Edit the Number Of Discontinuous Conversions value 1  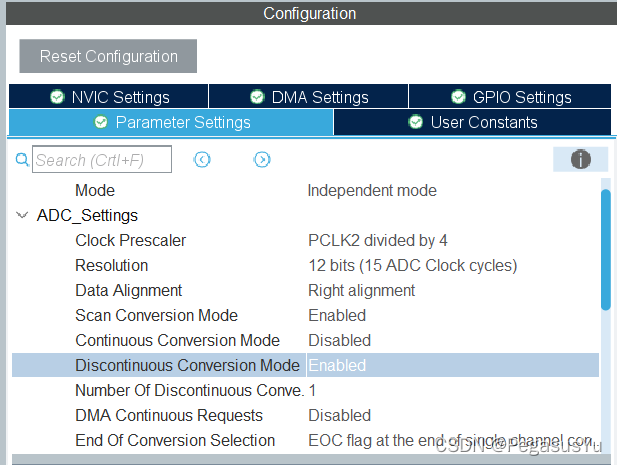pos(312,390)
